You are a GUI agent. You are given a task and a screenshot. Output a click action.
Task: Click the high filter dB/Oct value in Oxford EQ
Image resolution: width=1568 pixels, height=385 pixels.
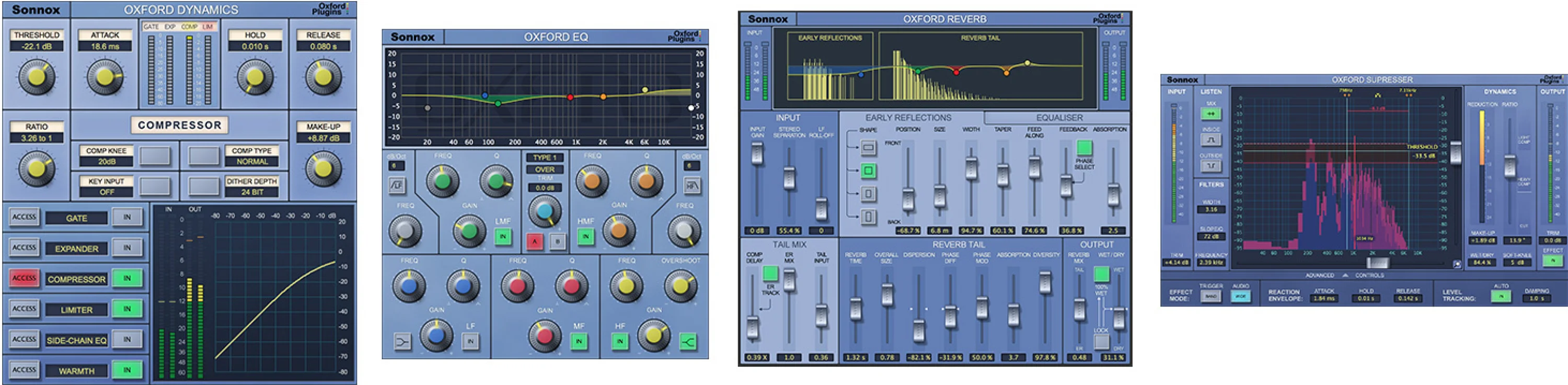[x=691, y=166]
